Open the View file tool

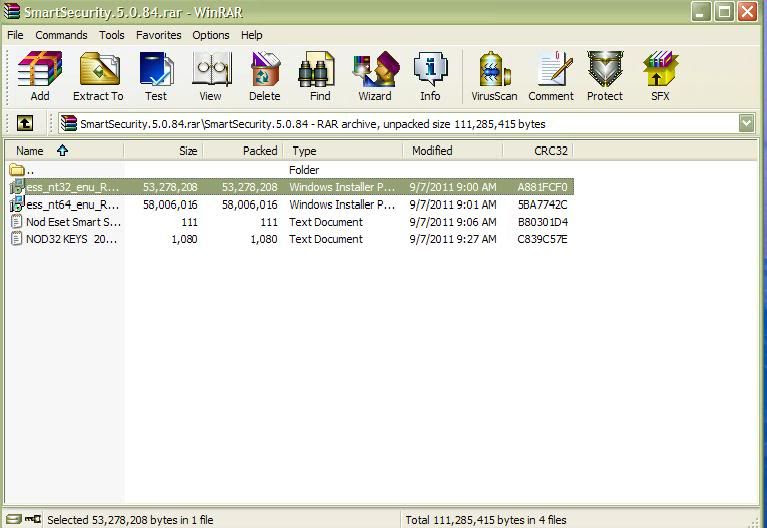(211, 69)
